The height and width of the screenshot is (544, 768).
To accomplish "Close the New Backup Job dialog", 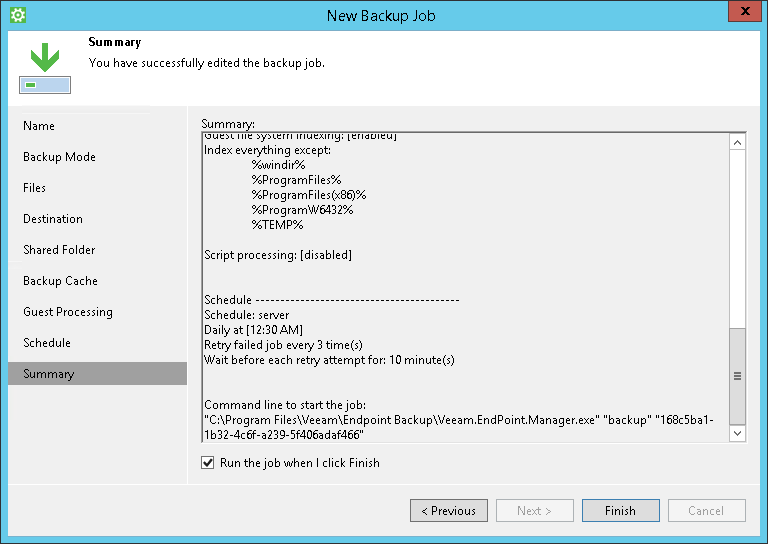I will click(x=741, y=14).
